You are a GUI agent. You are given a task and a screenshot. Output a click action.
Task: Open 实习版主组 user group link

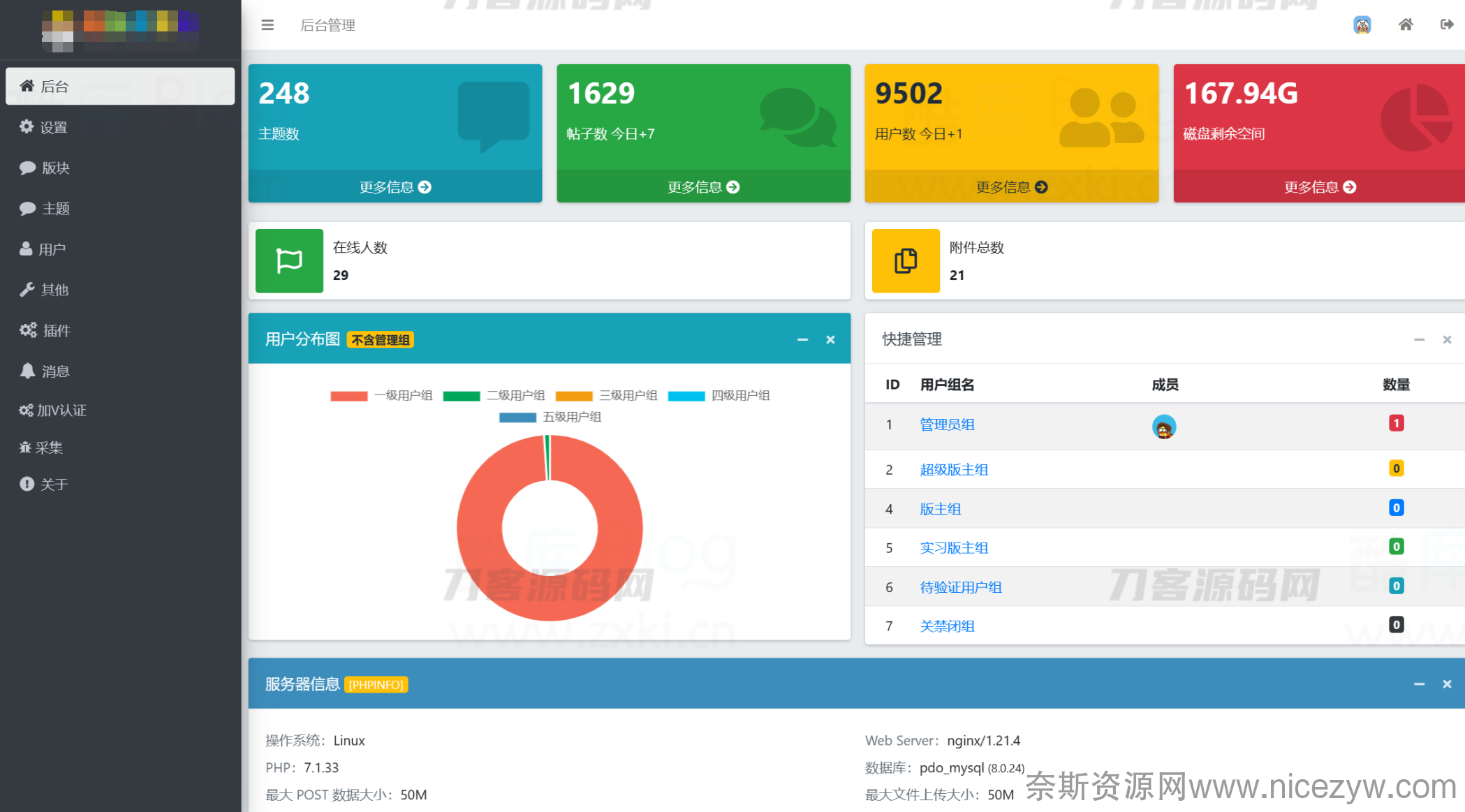coord(954,548)
